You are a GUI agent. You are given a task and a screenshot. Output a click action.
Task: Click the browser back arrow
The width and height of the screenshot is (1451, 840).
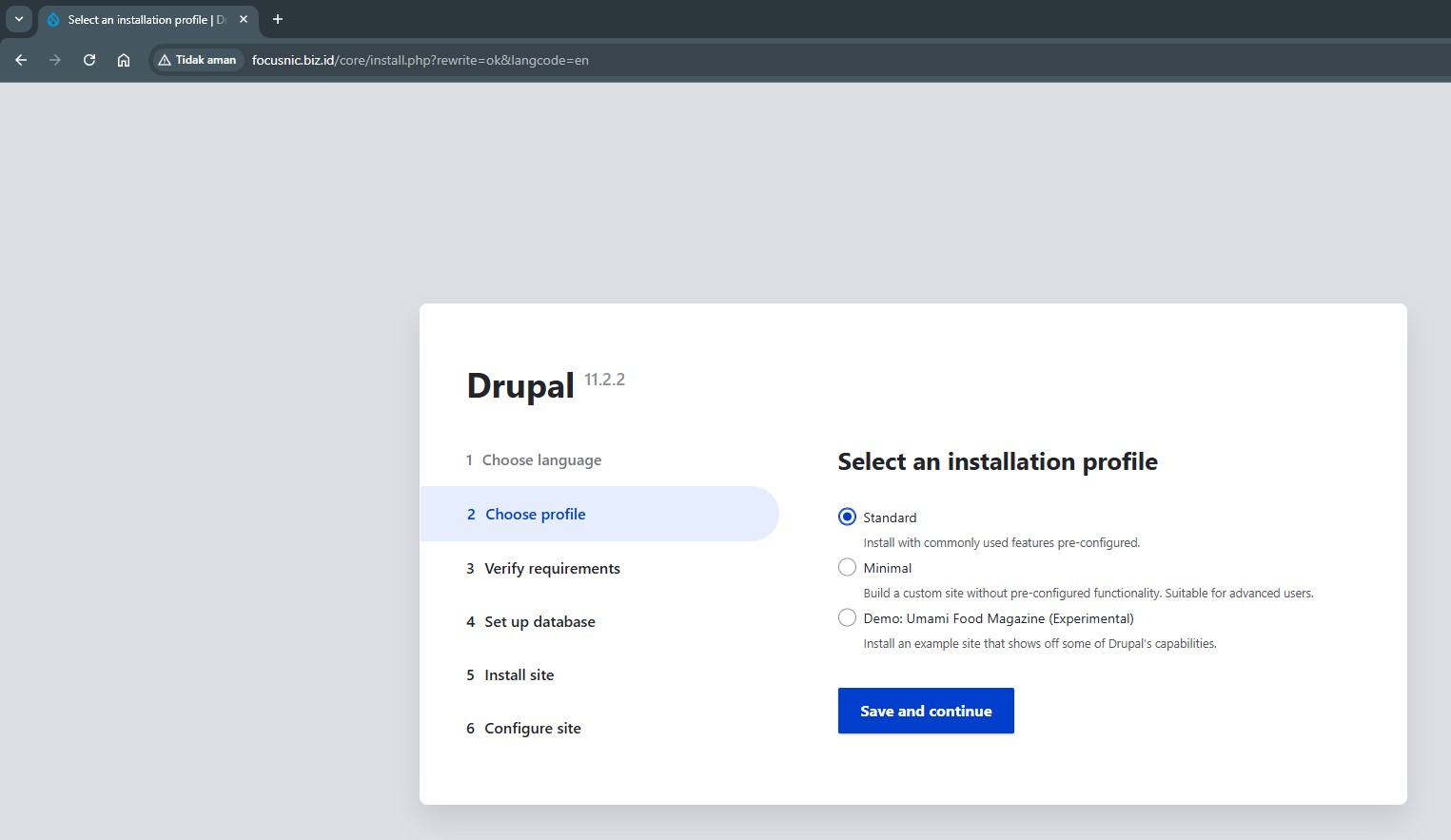[x=21, y=60]
